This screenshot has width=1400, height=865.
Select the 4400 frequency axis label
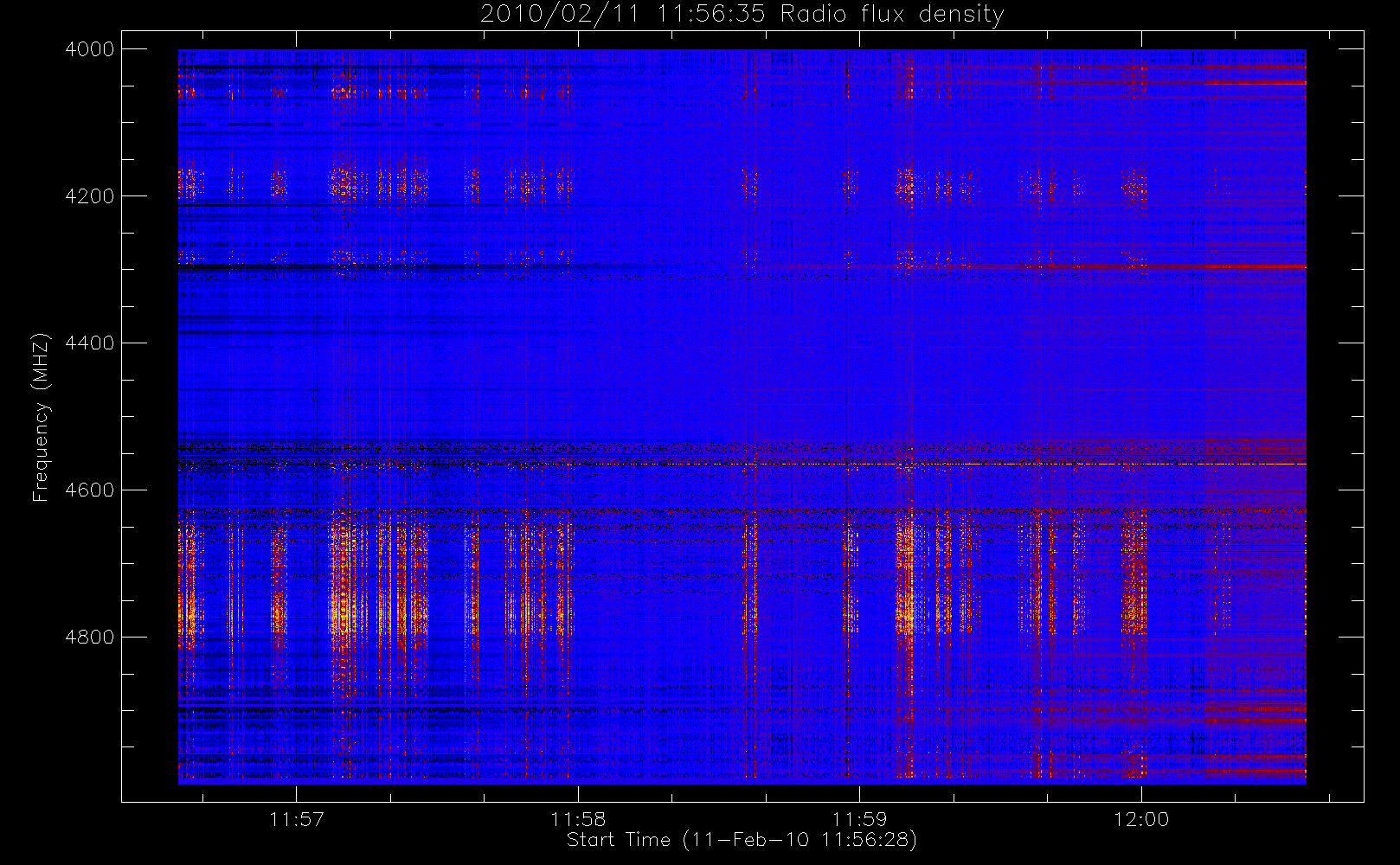coord(90,343)
